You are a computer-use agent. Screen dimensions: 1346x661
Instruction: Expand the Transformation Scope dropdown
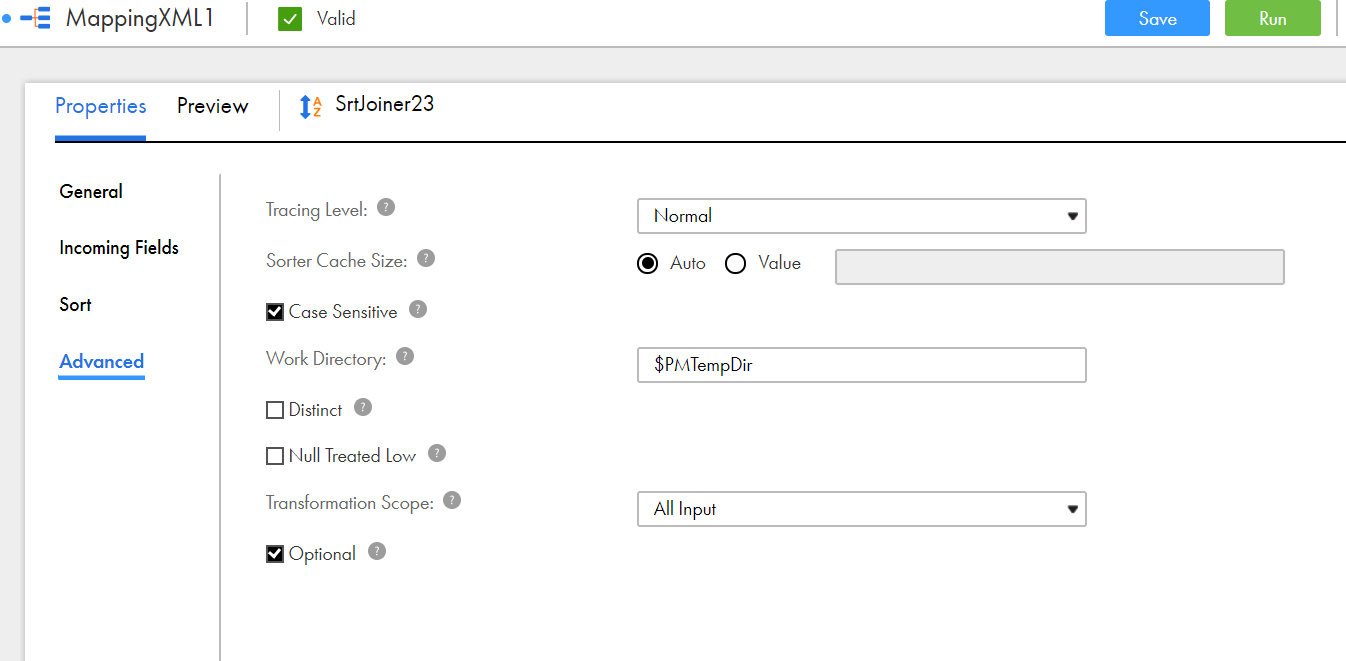tap(861, 509)
